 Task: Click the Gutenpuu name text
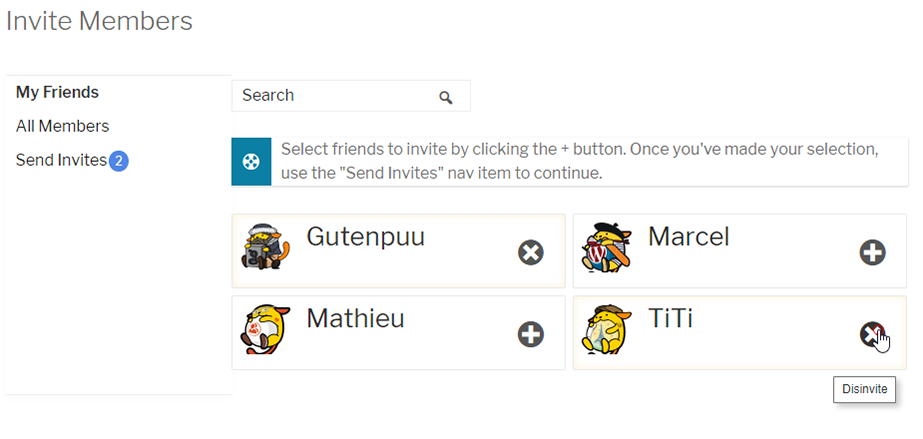pos(366,237)
